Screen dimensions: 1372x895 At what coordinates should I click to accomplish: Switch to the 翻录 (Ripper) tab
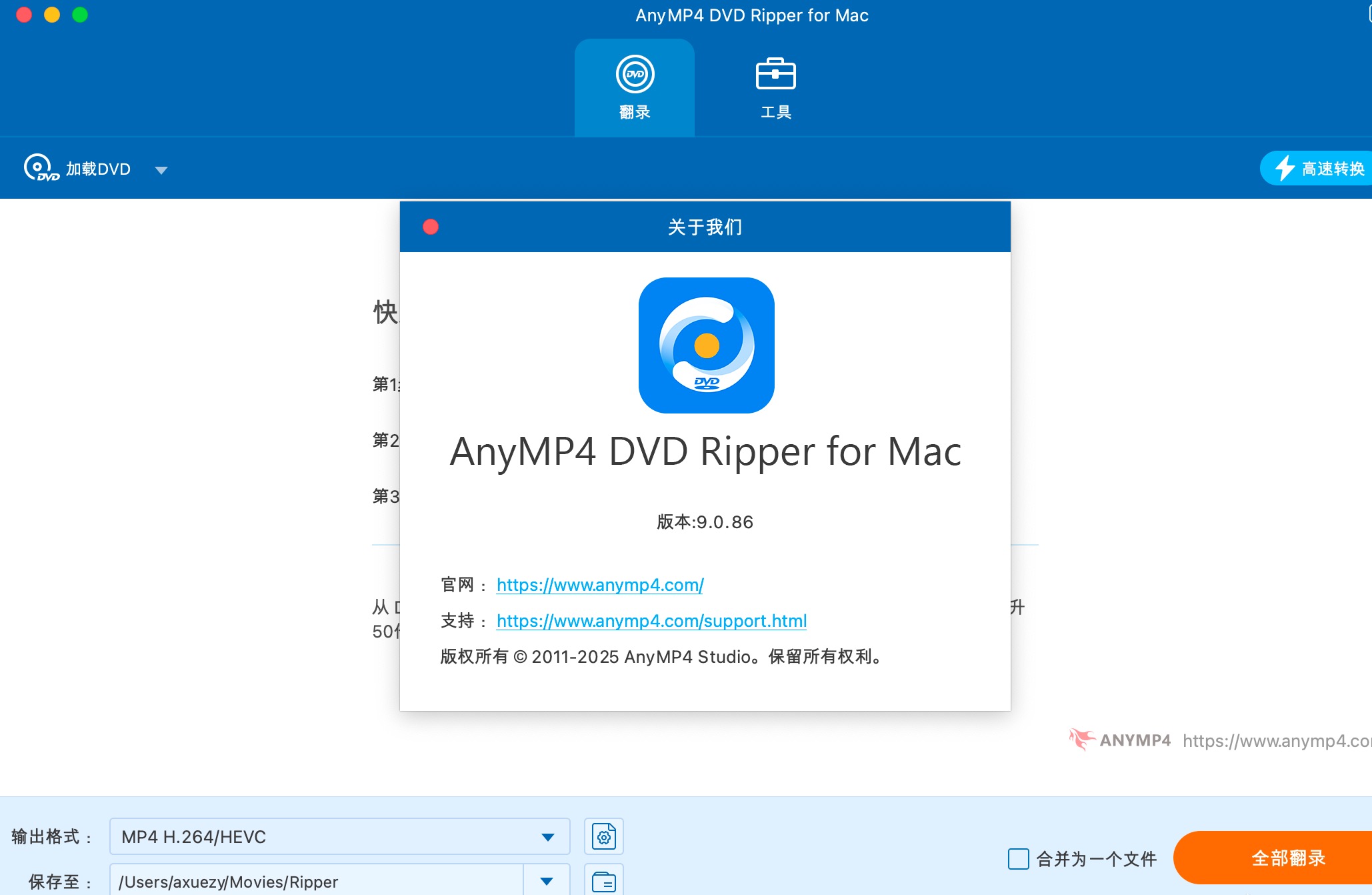coord(635,87)
